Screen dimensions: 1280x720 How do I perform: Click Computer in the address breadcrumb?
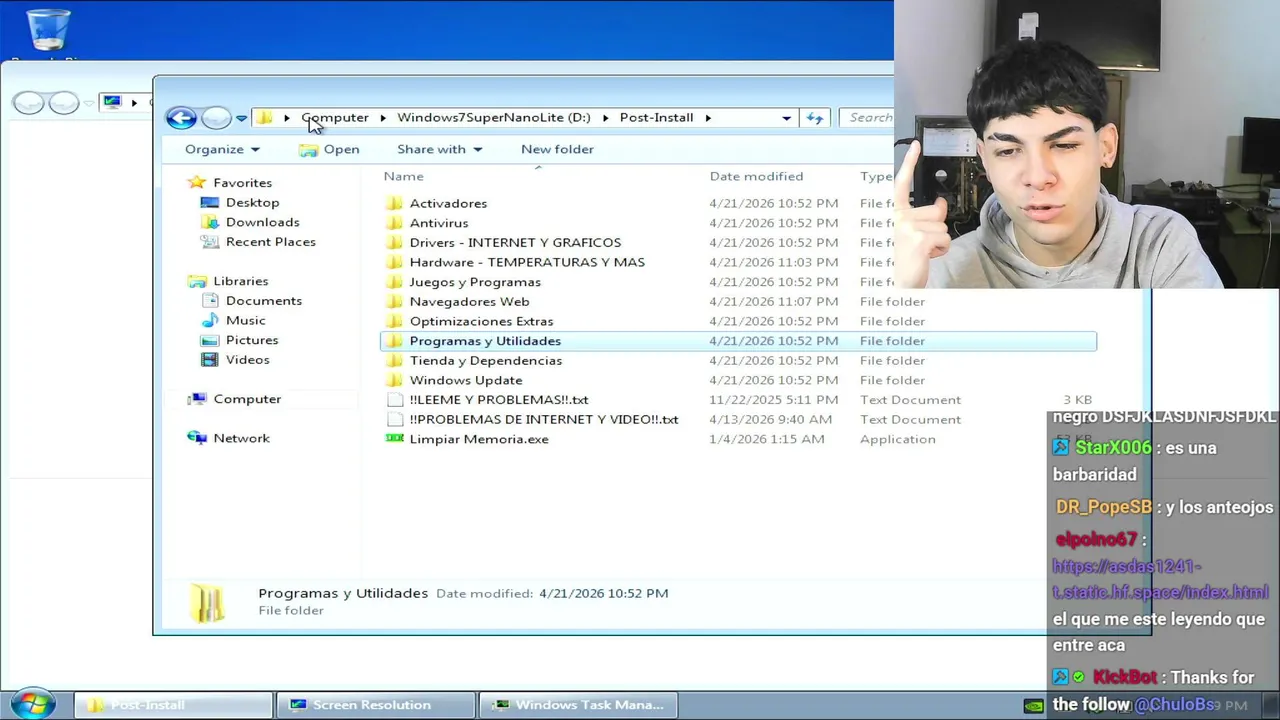click(x=335, y=117)
